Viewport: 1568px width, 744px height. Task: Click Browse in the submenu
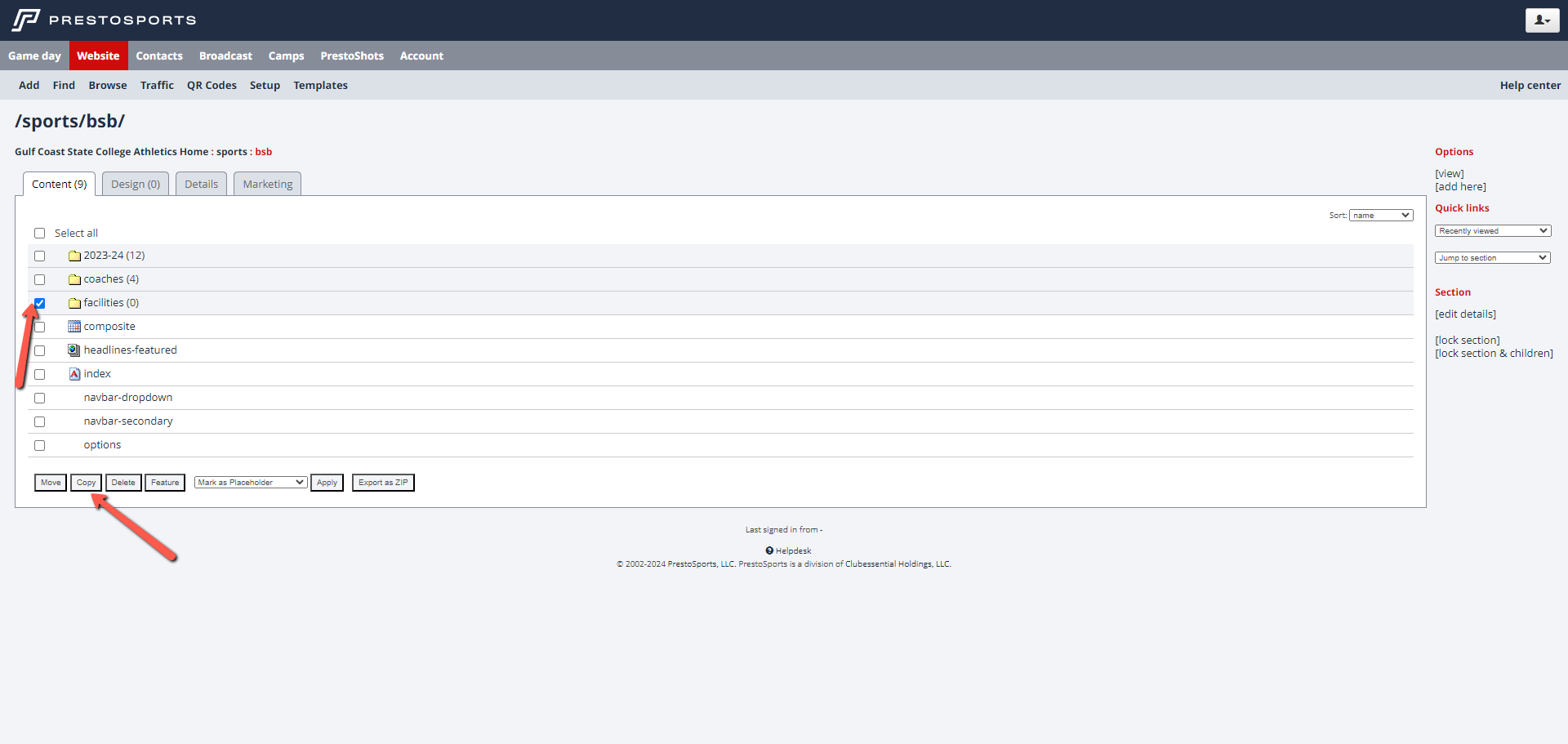pos(108,85)
